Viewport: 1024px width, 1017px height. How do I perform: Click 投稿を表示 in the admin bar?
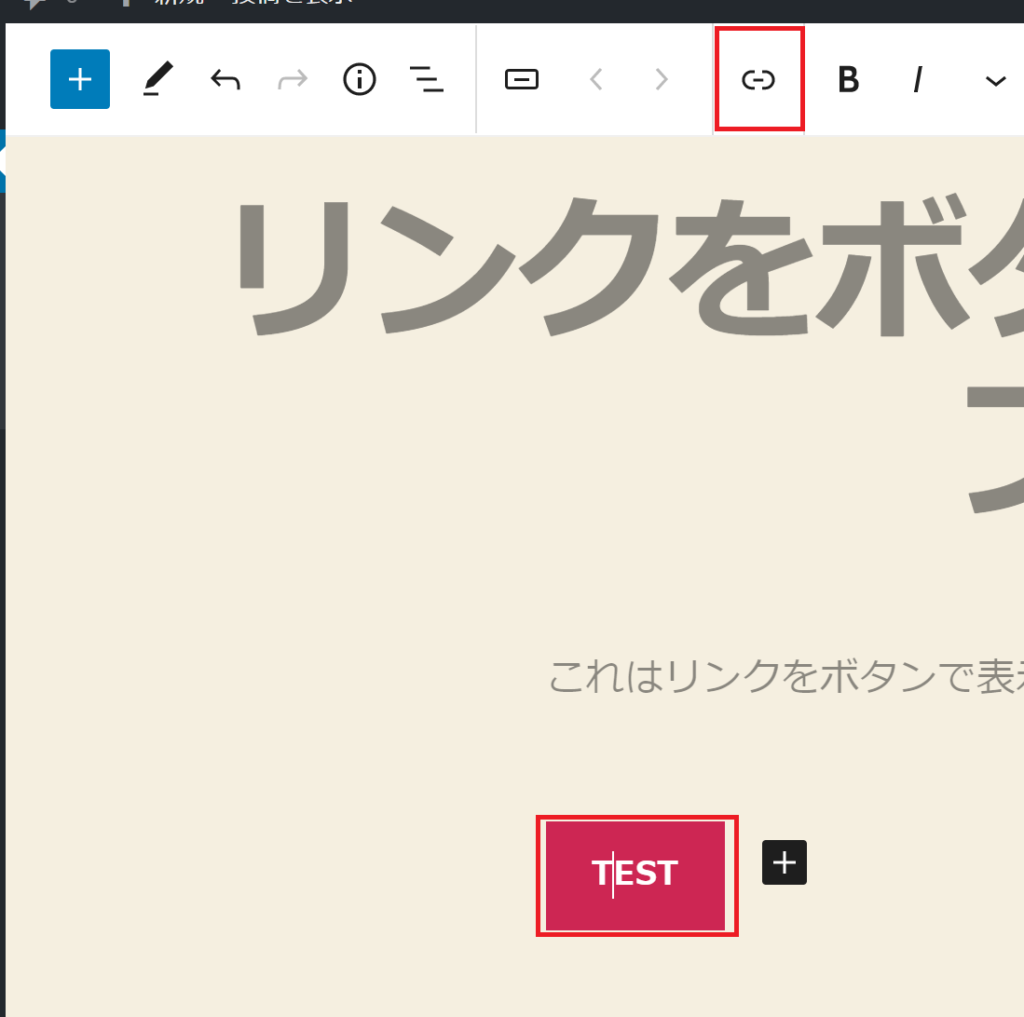click(x=290, y=4)
